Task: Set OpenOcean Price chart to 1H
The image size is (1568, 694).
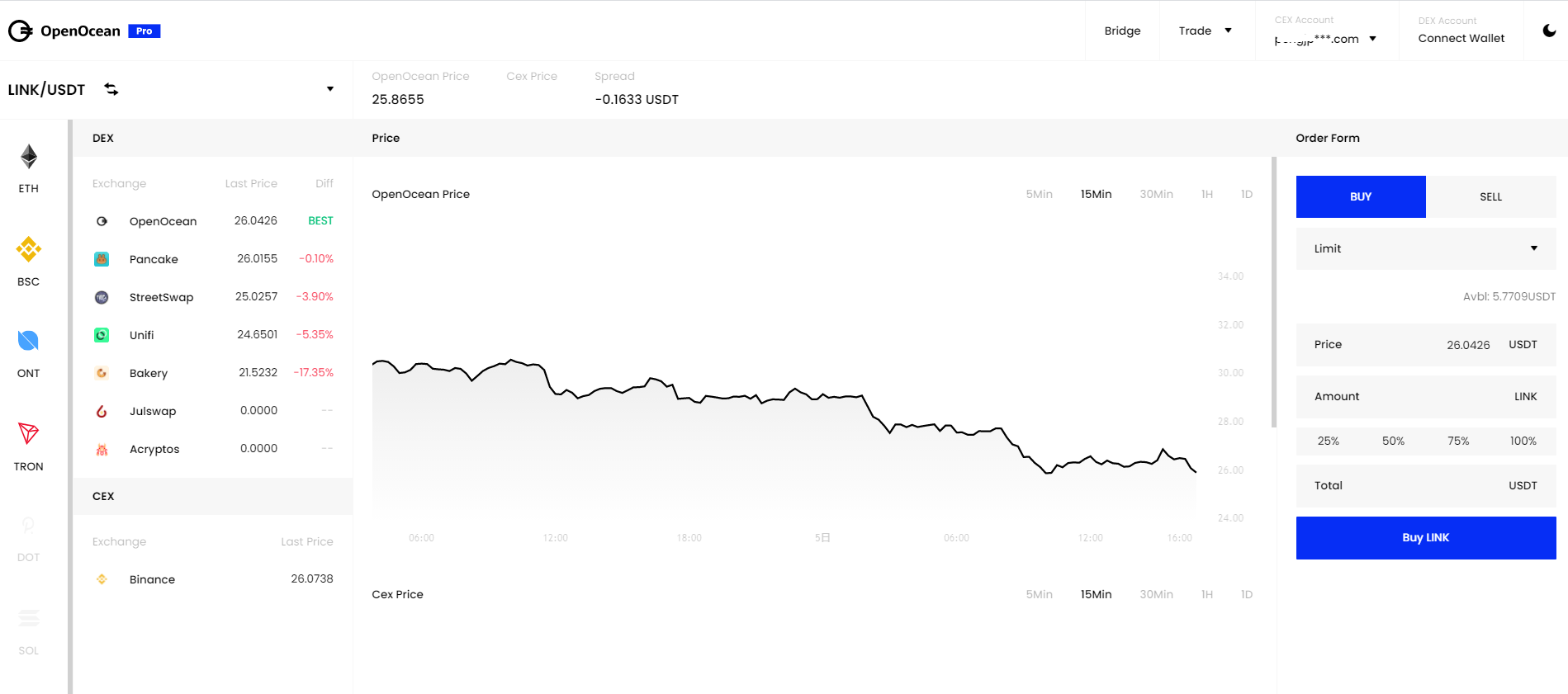Action: click(x=1207, y=194)
